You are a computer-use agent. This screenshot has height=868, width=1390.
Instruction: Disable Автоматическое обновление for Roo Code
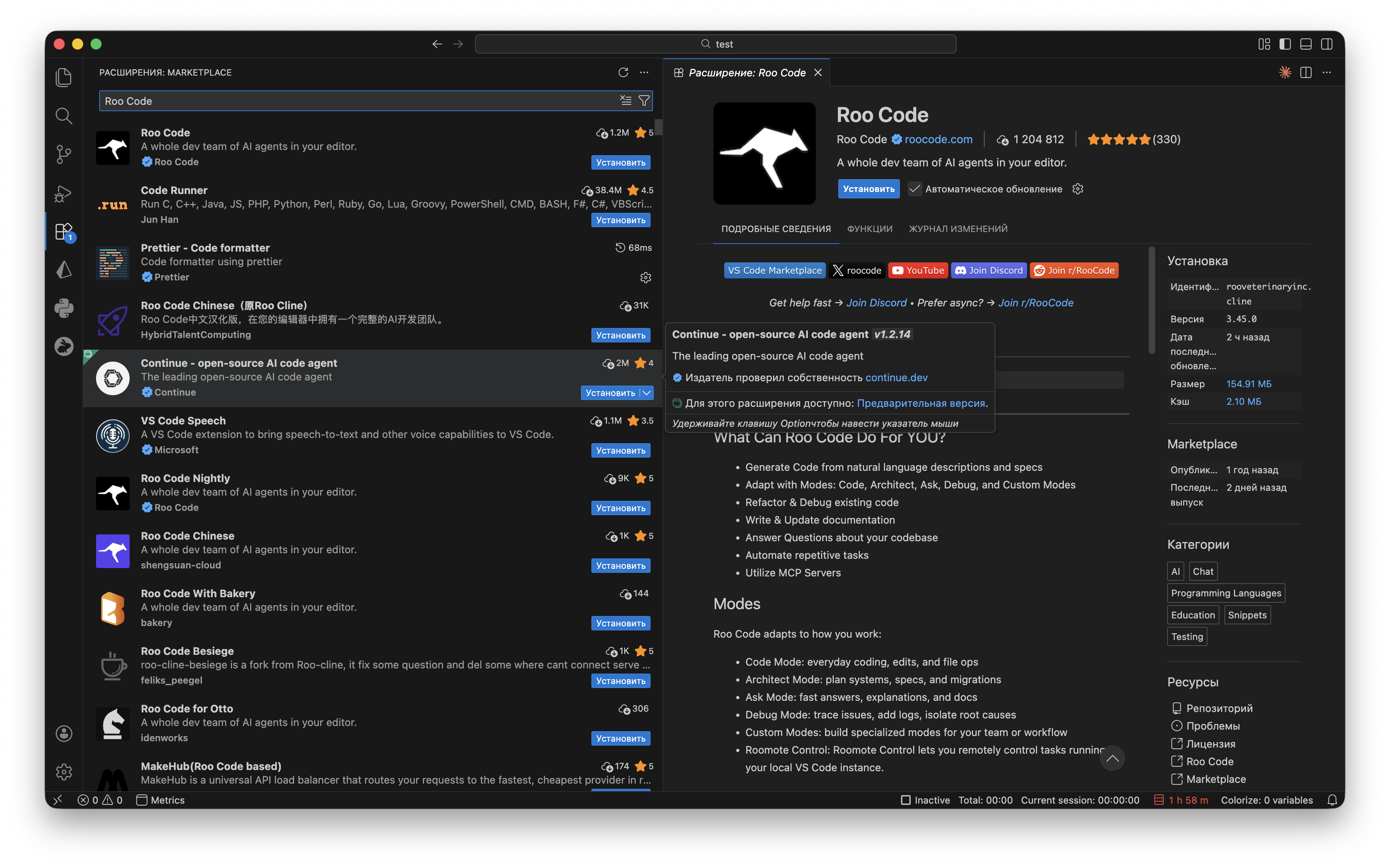(915, 188)
